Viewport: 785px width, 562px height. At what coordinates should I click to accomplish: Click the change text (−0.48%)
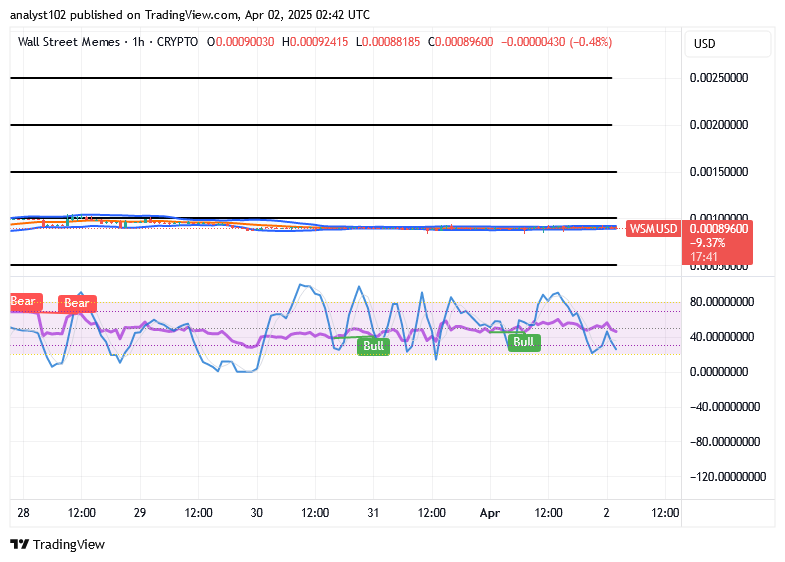(591, 42)
